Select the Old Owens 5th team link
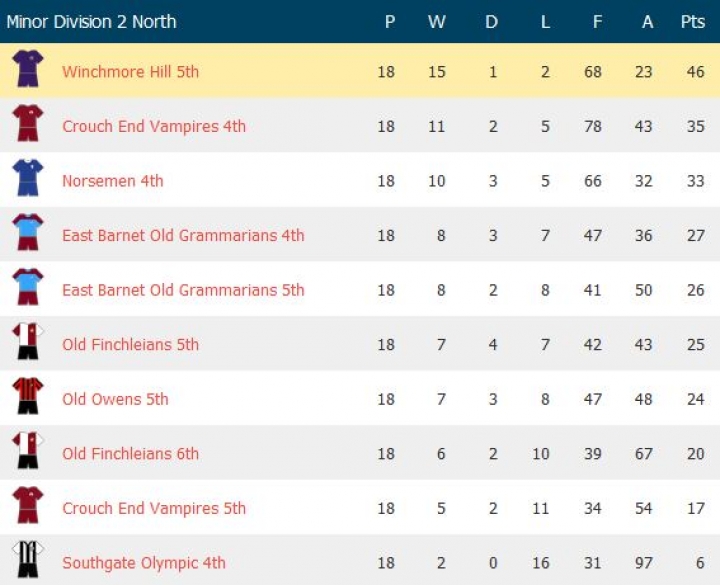 (115, 399)
